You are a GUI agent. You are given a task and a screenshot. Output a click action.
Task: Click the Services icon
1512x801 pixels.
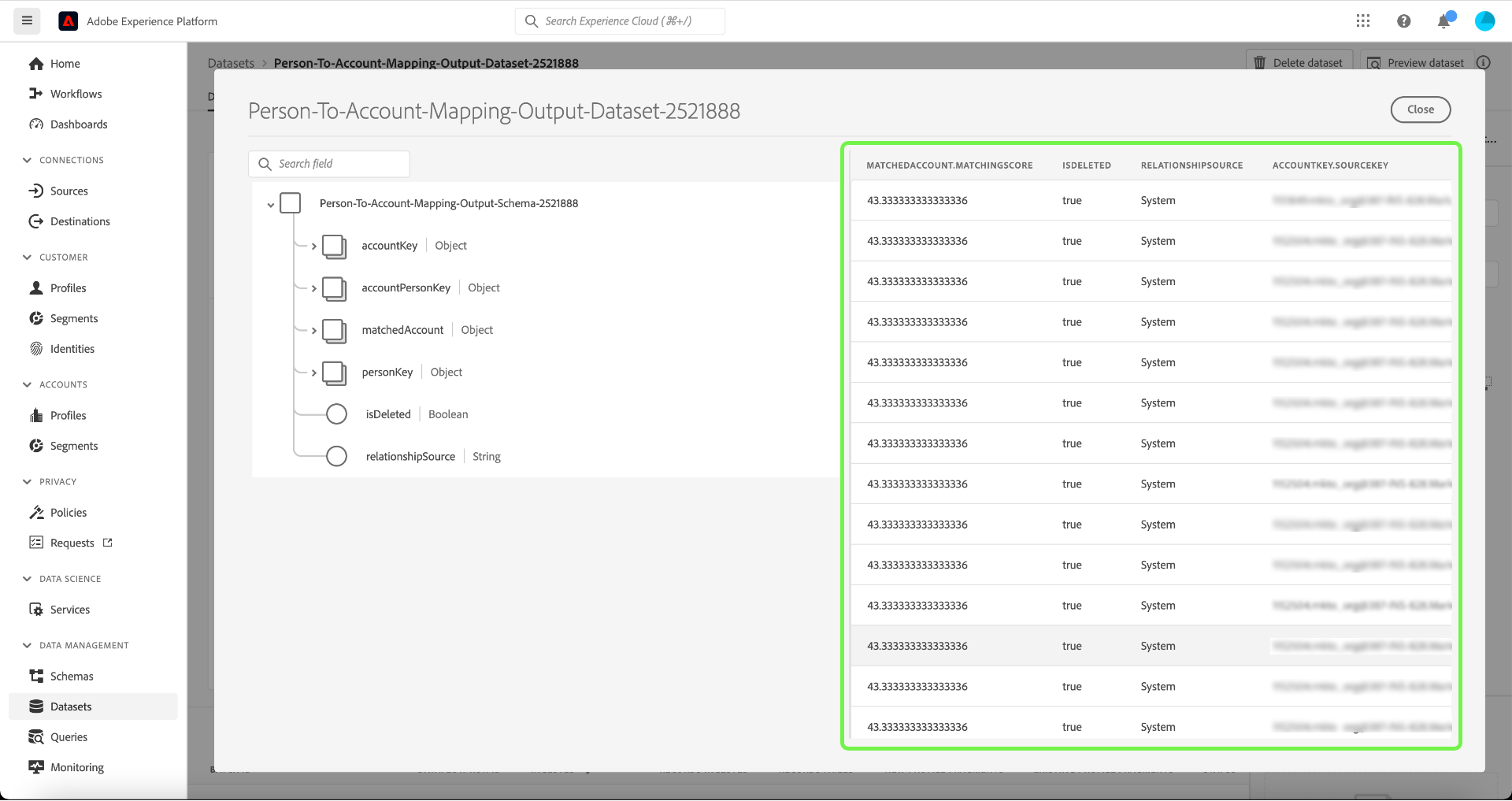pyautogui.click(x=36, y=610)
